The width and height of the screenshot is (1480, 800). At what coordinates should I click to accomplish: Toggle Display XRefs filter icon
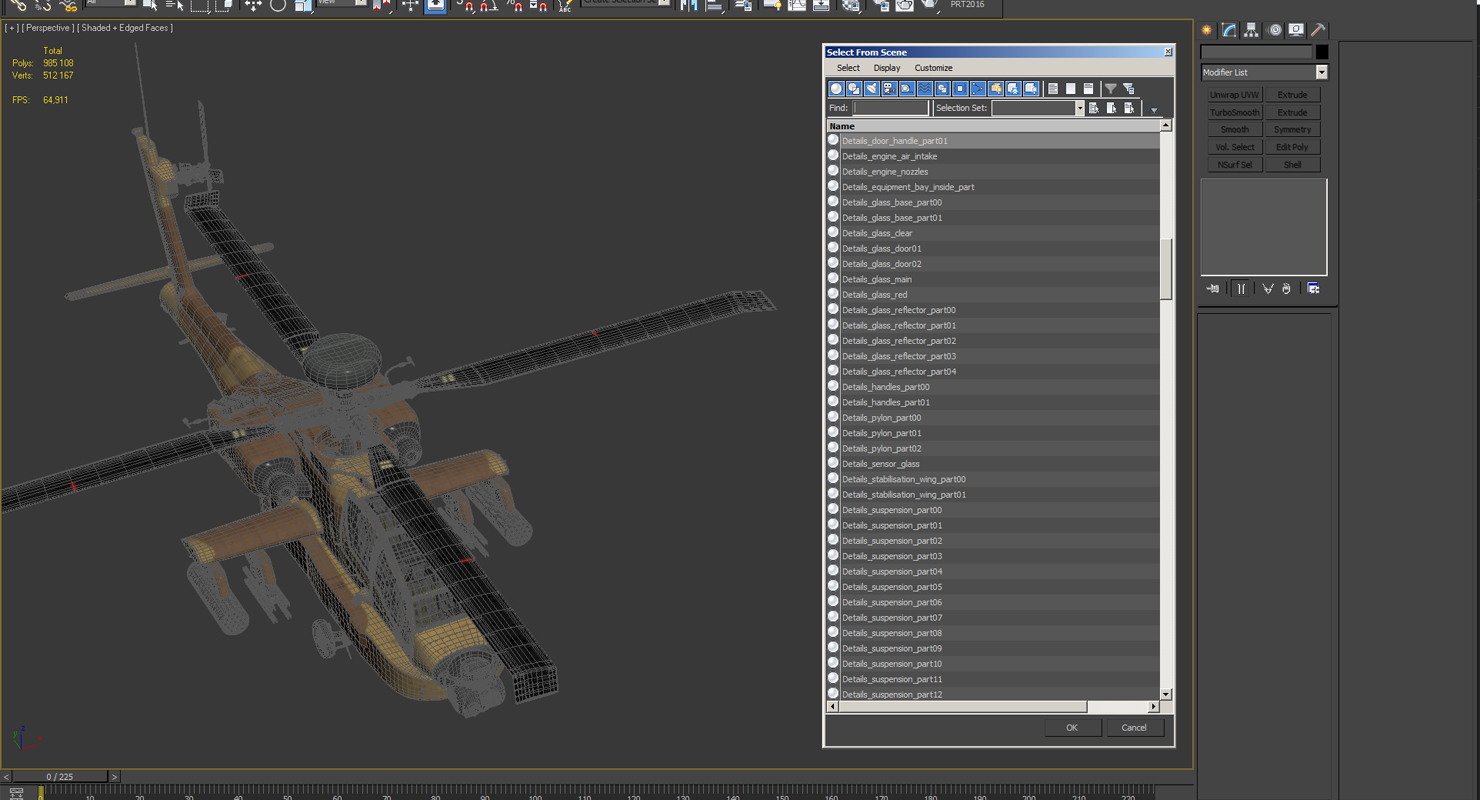[960, 89]
